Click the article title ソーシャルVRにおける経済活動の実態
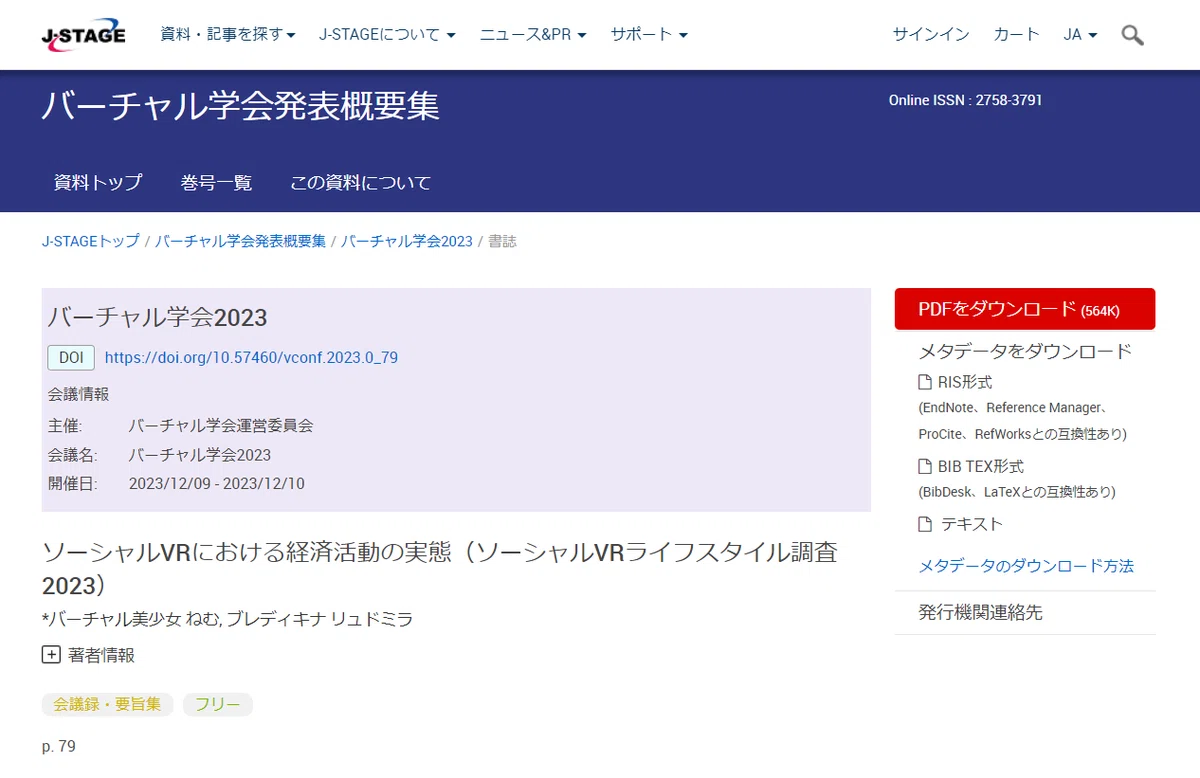Screen dimensions: 1200x778 pos(440,567)
